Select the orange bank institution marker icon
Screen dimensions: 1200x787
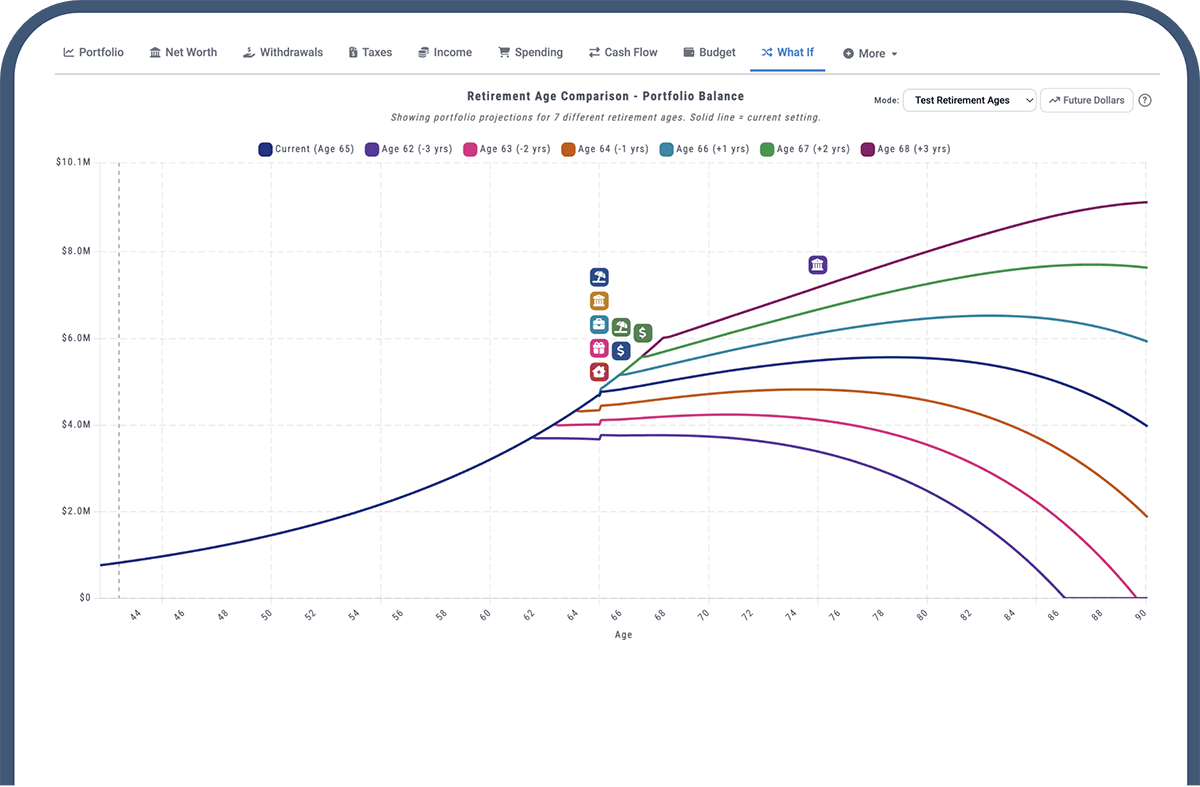click(x=599, y=300)
